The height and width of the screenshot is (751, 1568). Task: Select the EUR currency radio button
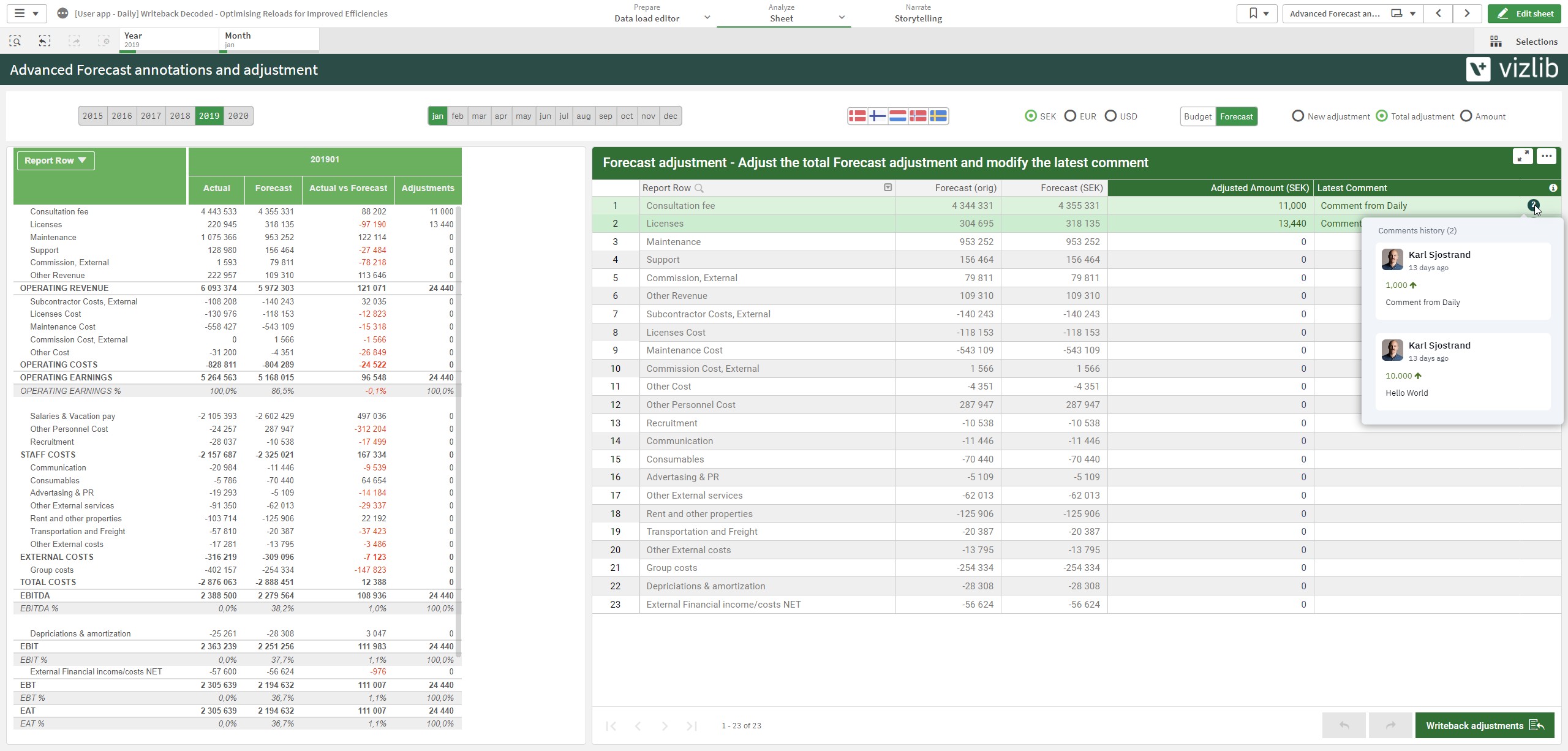tap(1070, 116)
